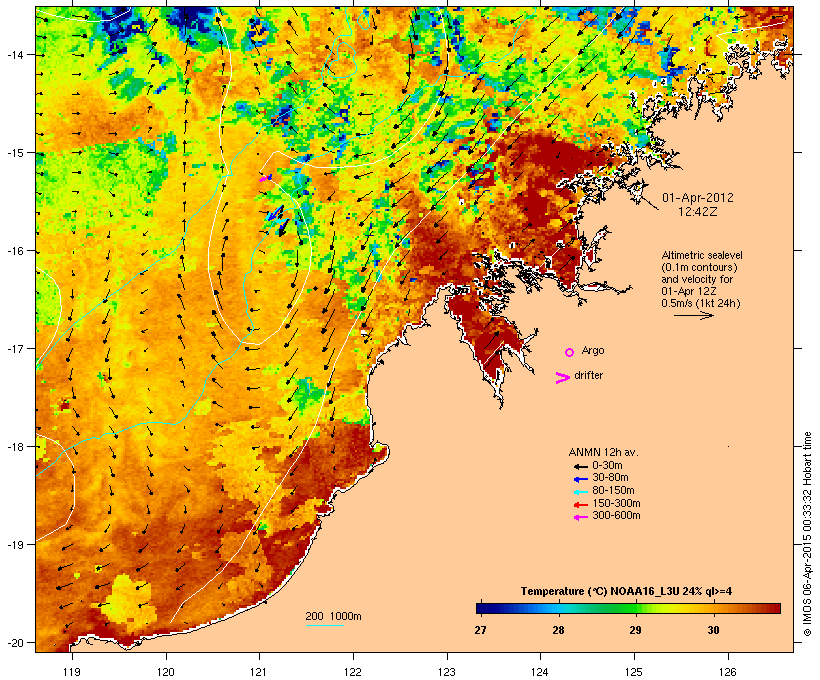Click the '150-300m' depth label
The image size is (820, 680).
click(616, 503)
